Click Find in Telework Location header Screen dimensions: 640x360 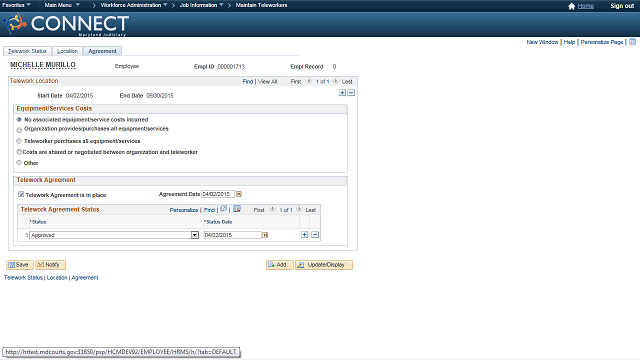(x=248, y=82)
